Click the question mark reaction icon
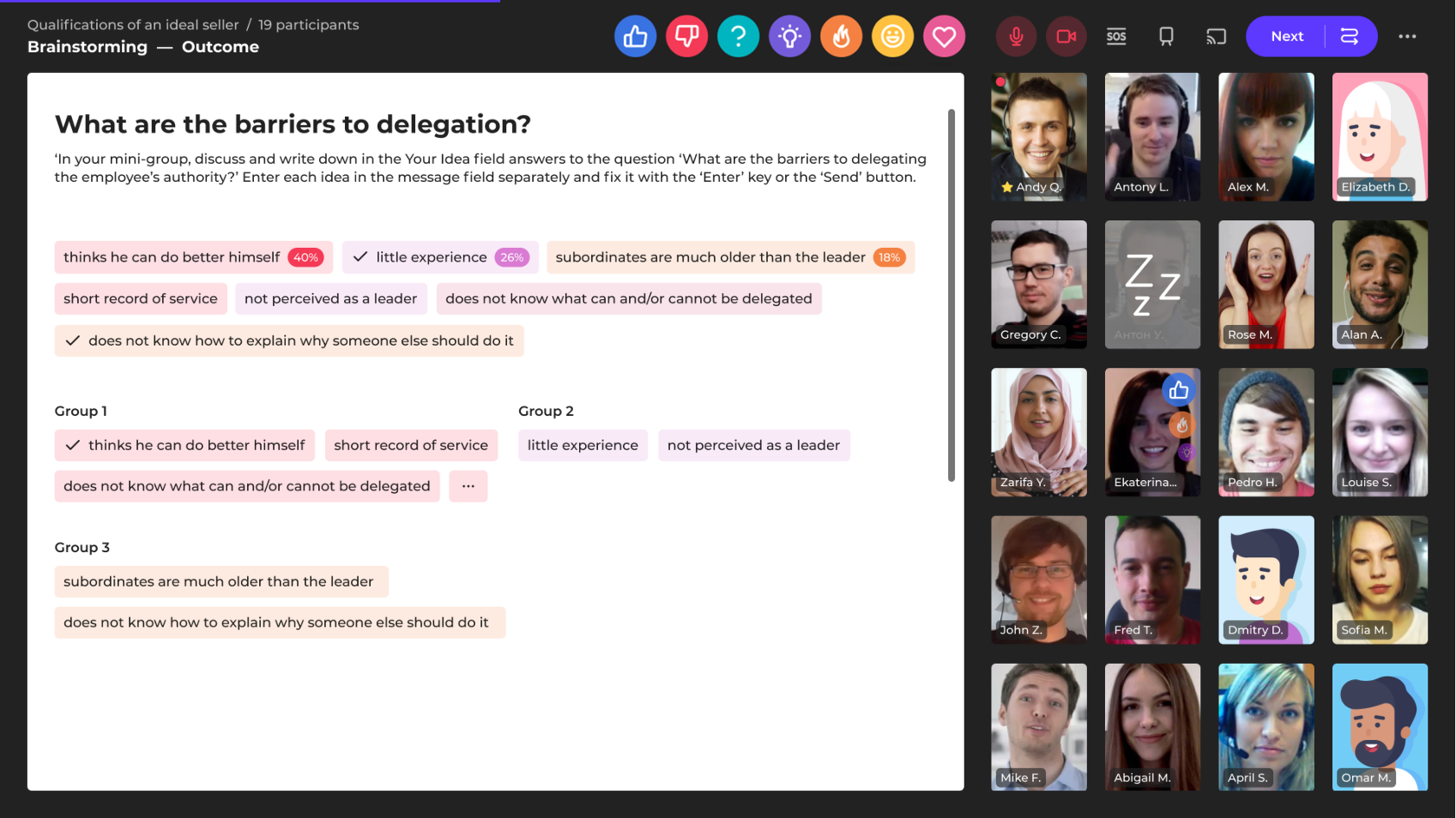Viewport: 1456px width, 818px height. (x=738, y=36)
